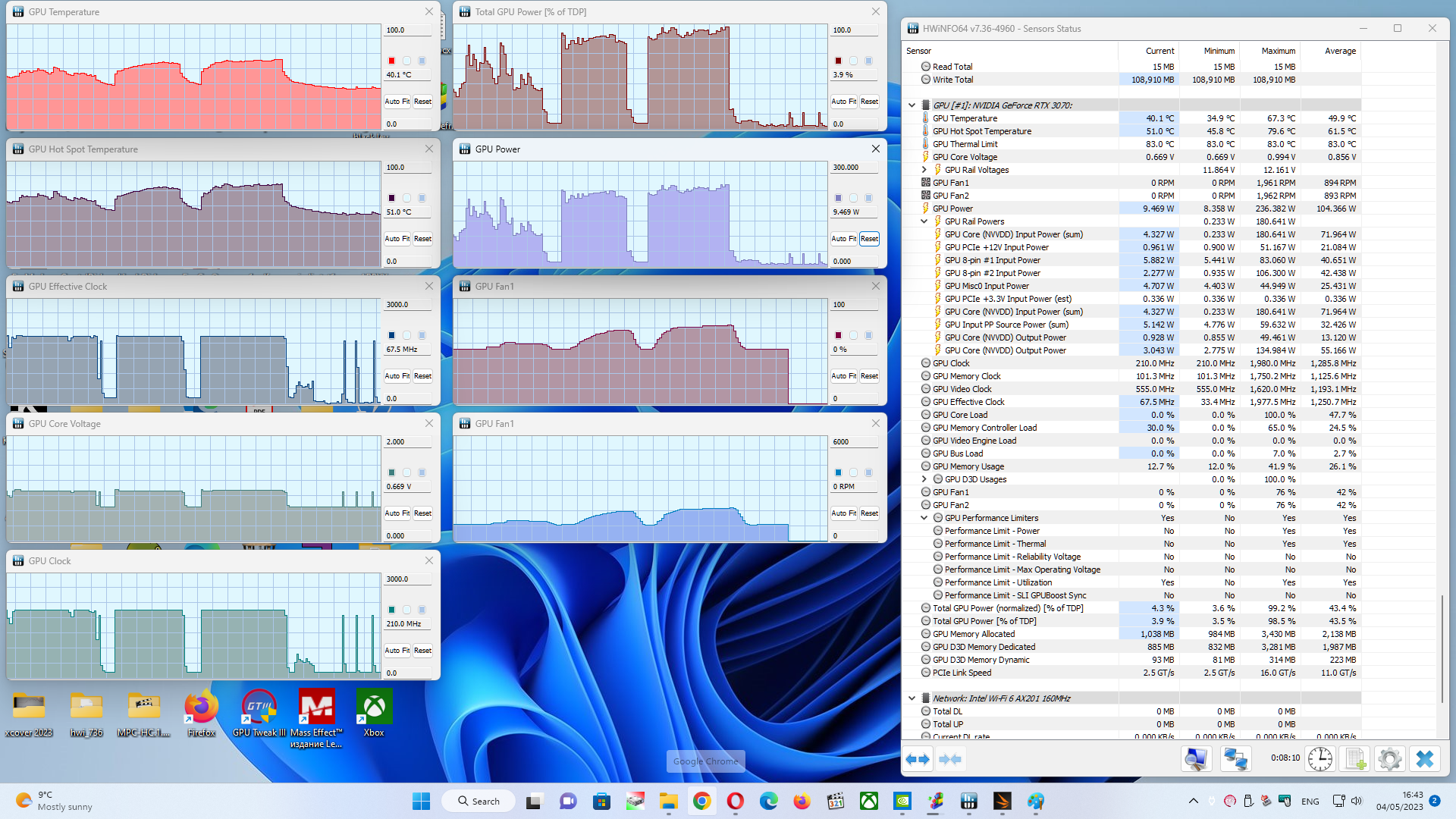
Task: Click the blue X icon to close sensors
Action: [x=1425, y=759]
